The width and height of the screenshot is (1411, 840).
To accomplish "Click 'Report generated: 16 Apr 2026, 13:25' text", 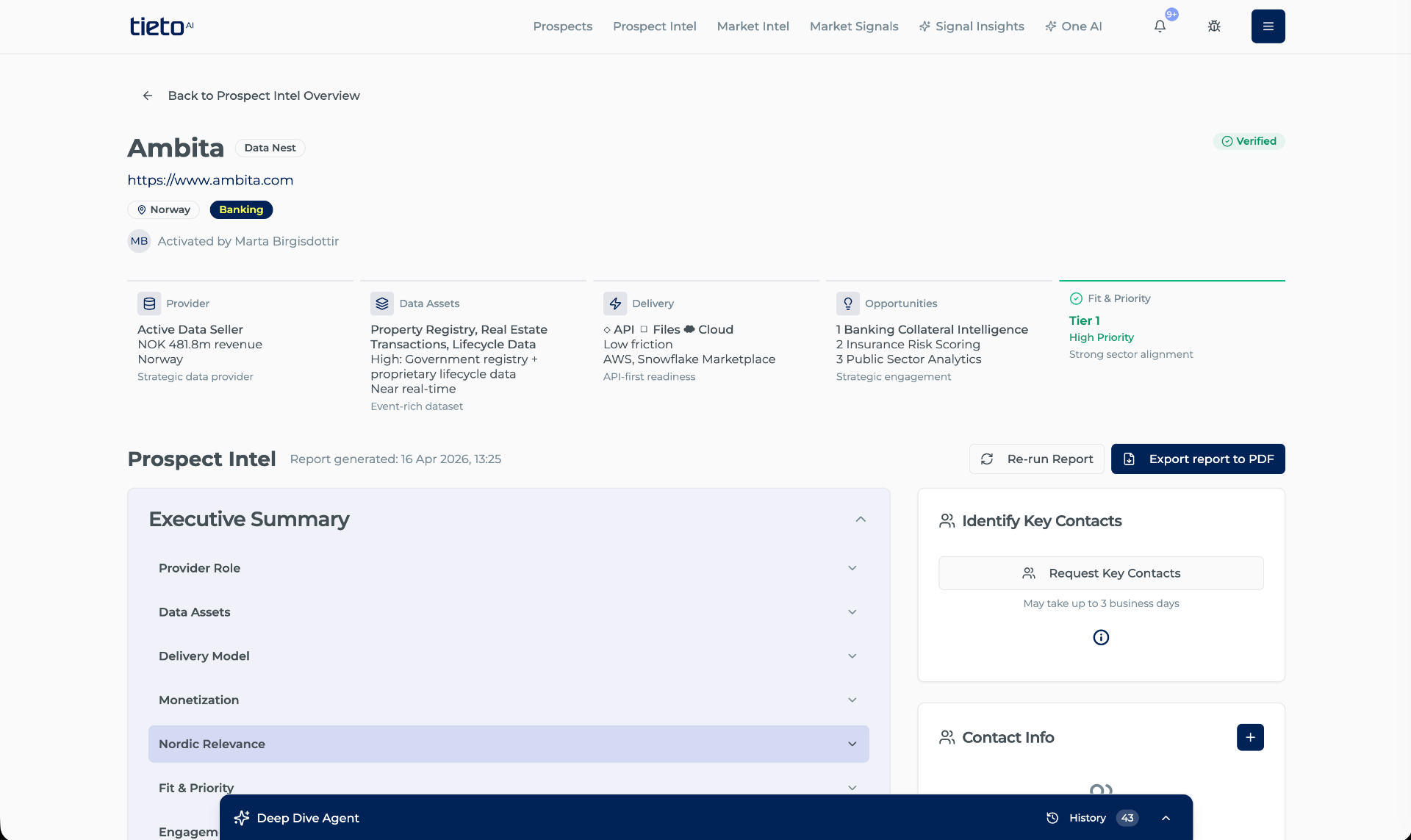I will 395,459.
